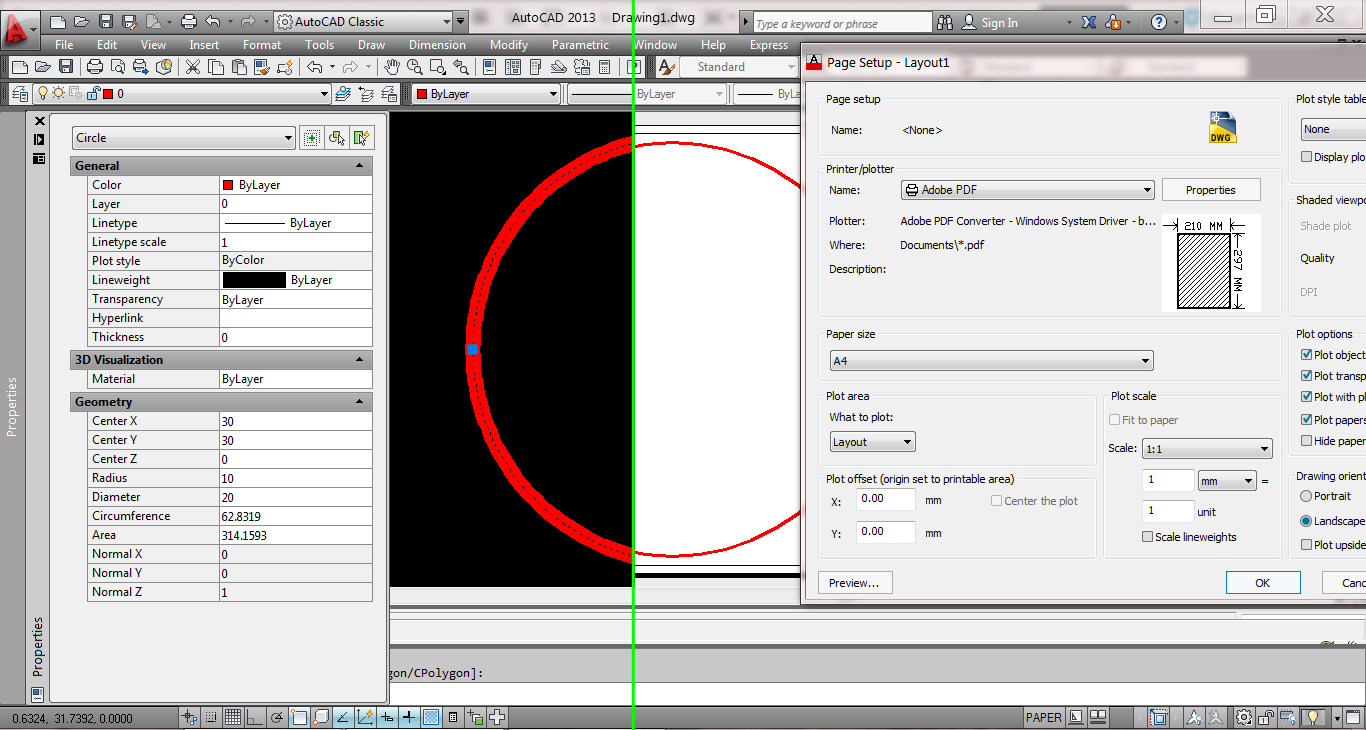
Task: Click the QuickCalc calculator icon
Action: (604, 67)
